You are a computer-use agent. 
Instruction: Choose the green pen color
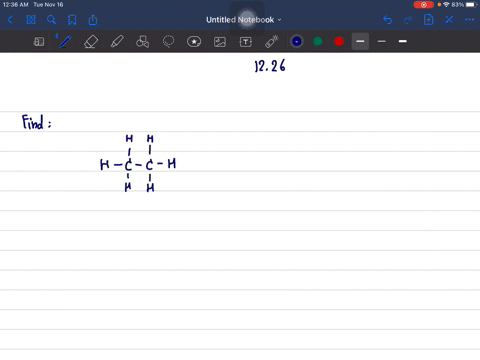pos(318,41)
